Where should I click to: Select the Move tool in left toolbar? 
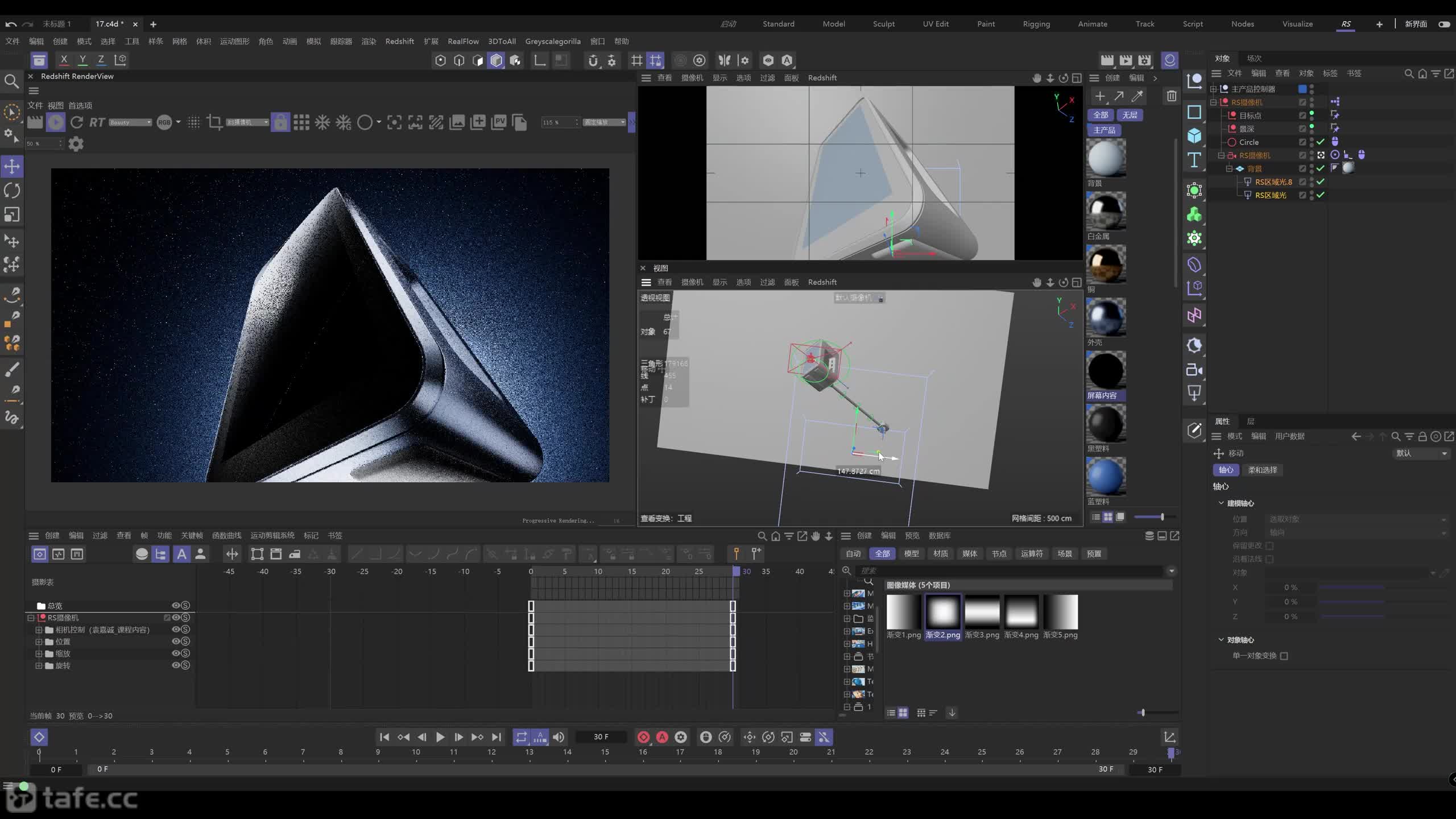coord(12,167)
